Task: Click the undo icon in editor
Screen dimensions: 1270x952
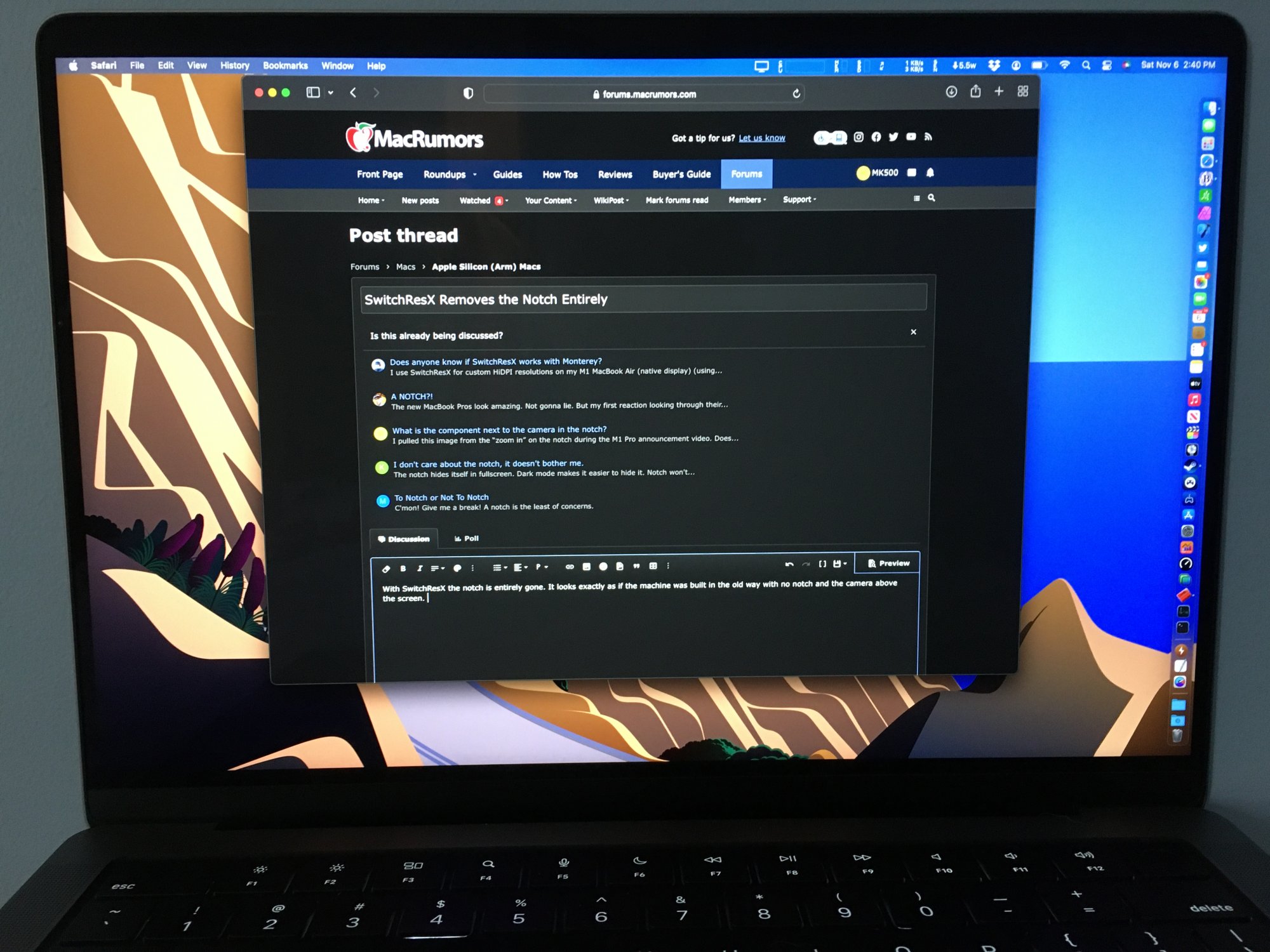Action: coord(789,564)
